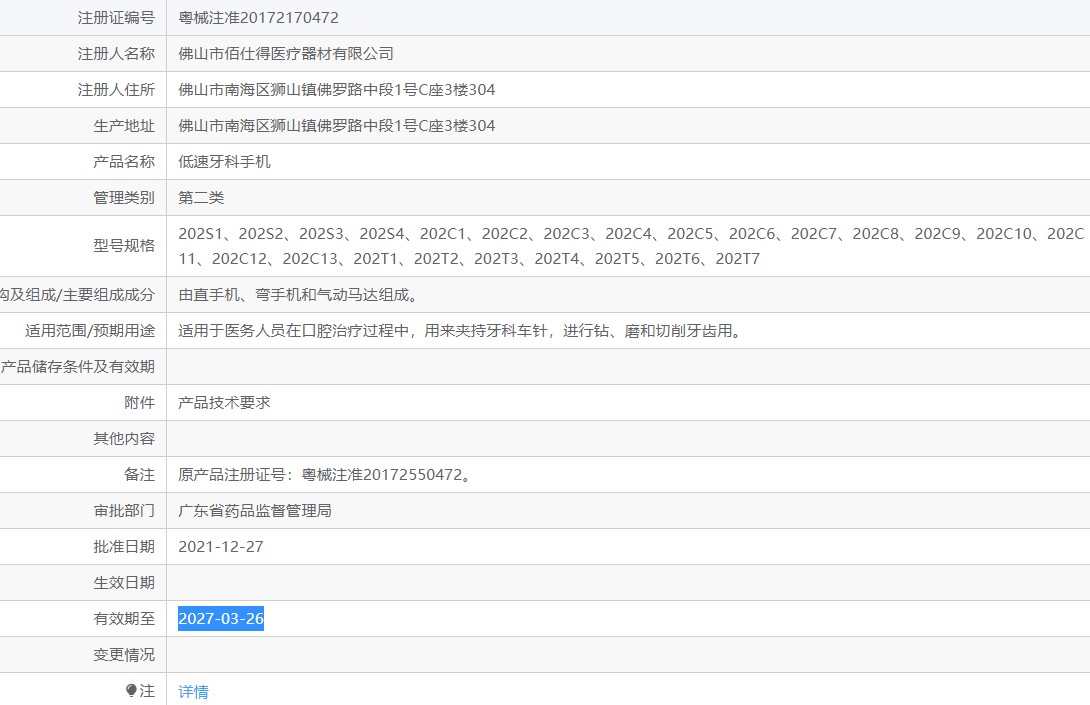The image size is (1090, 705).
Task: Click the management class value 第二类
Action: [x=201, y=198]
